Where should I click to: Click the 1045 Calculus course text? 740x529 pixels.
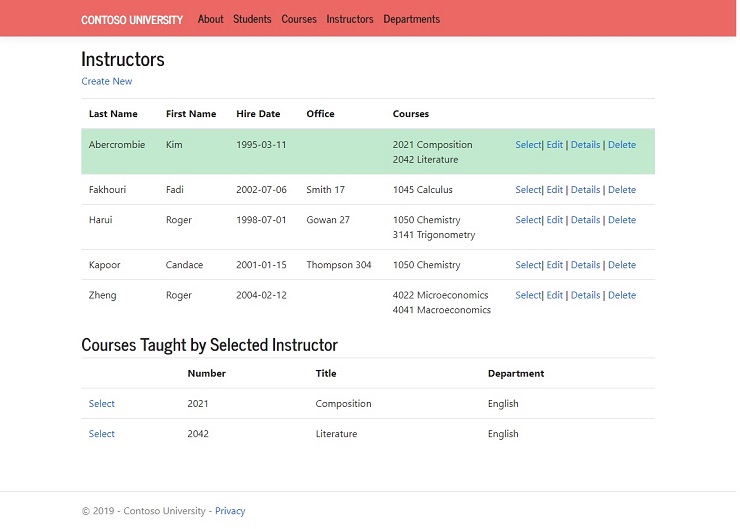422,190
